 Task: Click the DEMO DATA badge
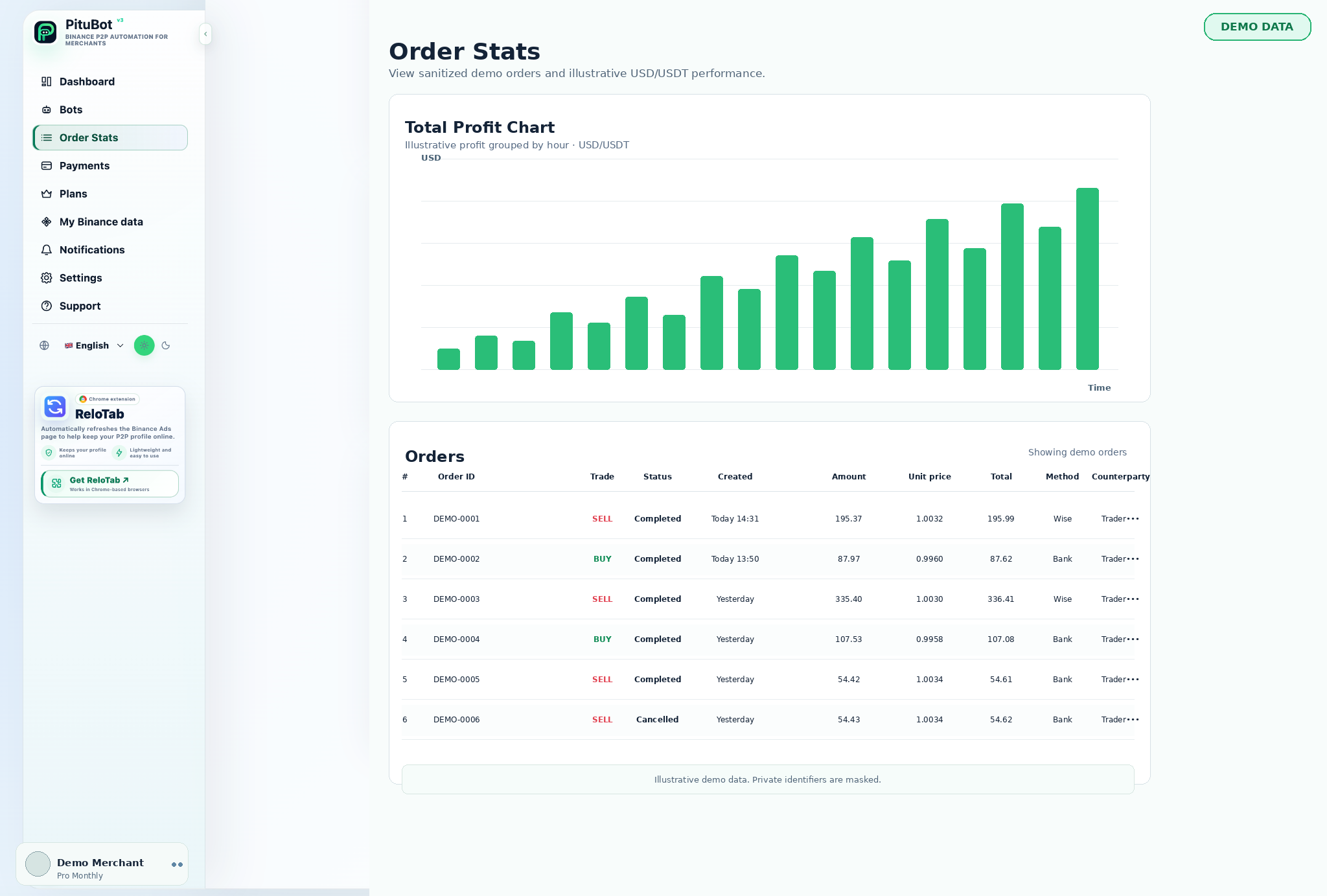(1257, 27)
